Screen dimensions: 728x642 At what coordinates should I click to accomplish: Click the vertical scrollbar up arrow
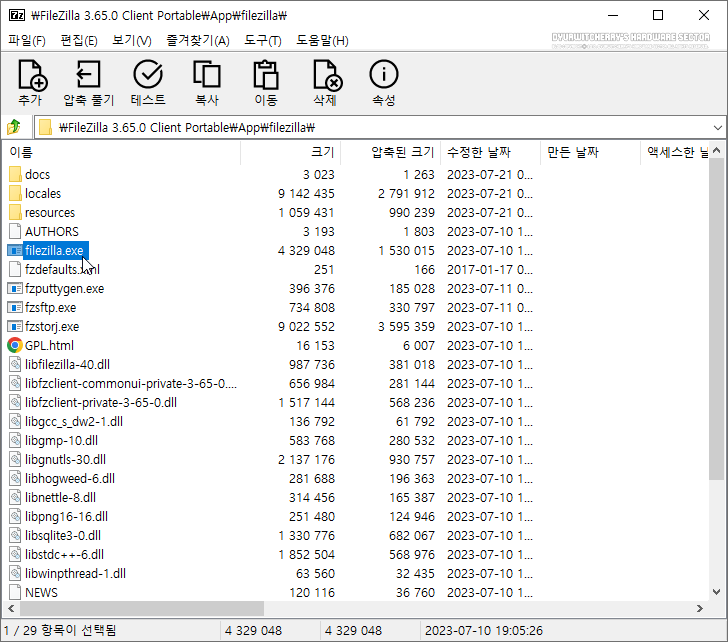[x=716, y=150]
